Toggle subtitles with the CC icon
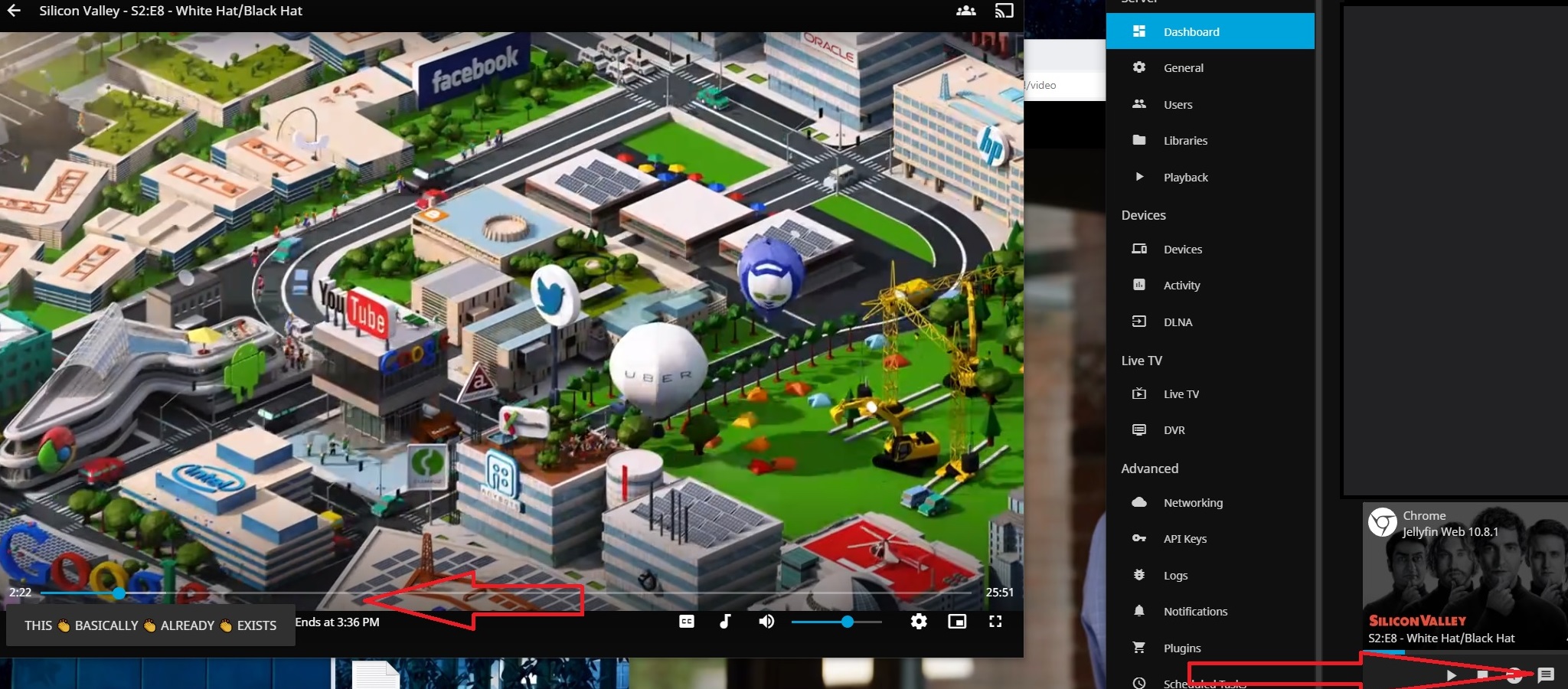The width and height of the screenshot is (1568, 689). [687, 622]
